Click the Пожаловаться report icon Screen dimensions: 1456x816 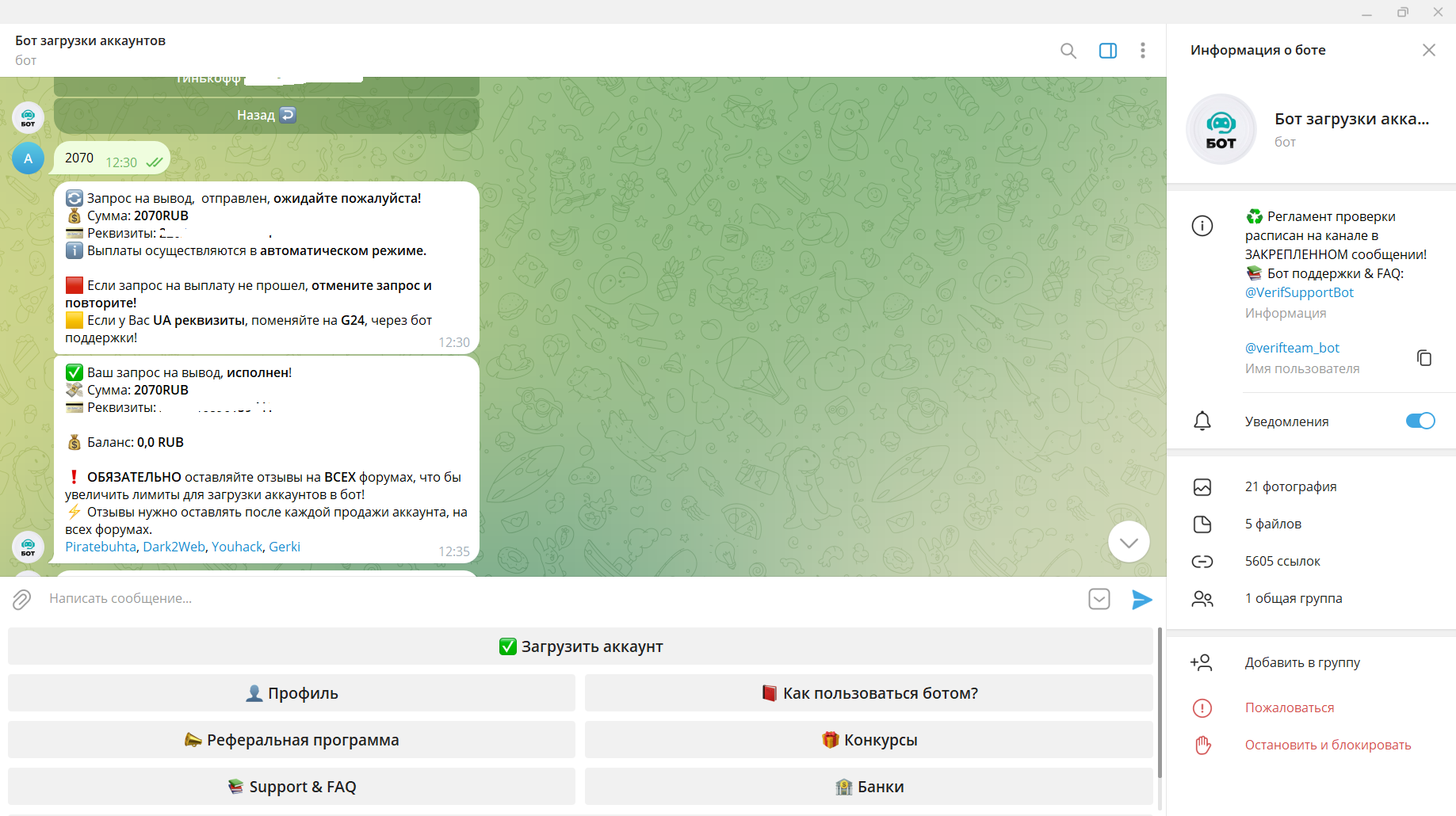click(x=1202, y=707)
